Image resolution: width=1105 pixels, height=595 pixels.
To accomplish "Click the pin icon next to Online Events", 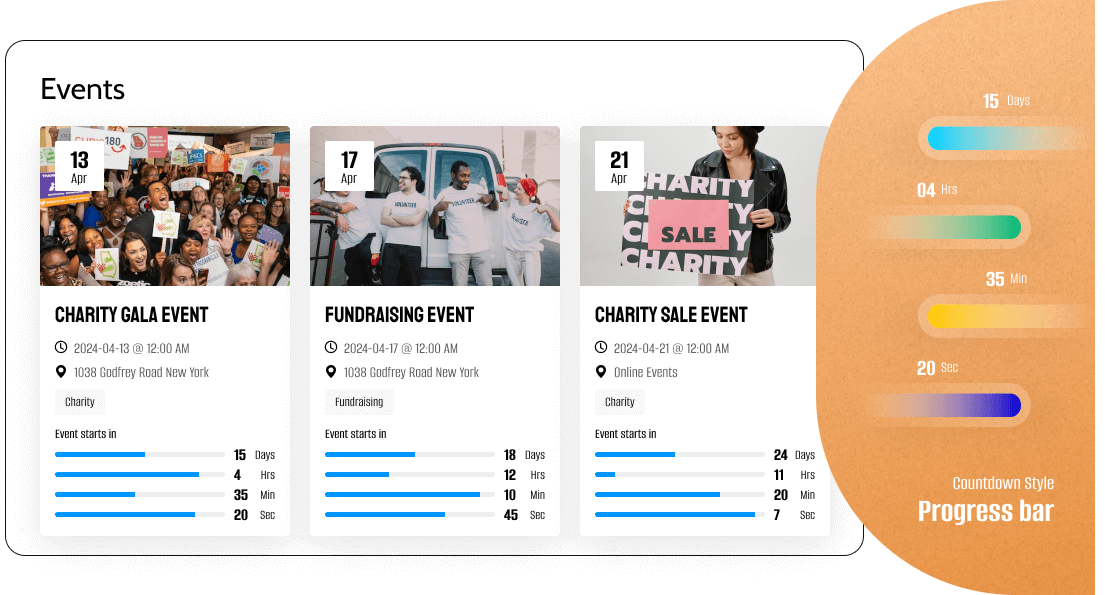I will click(599, 372).
